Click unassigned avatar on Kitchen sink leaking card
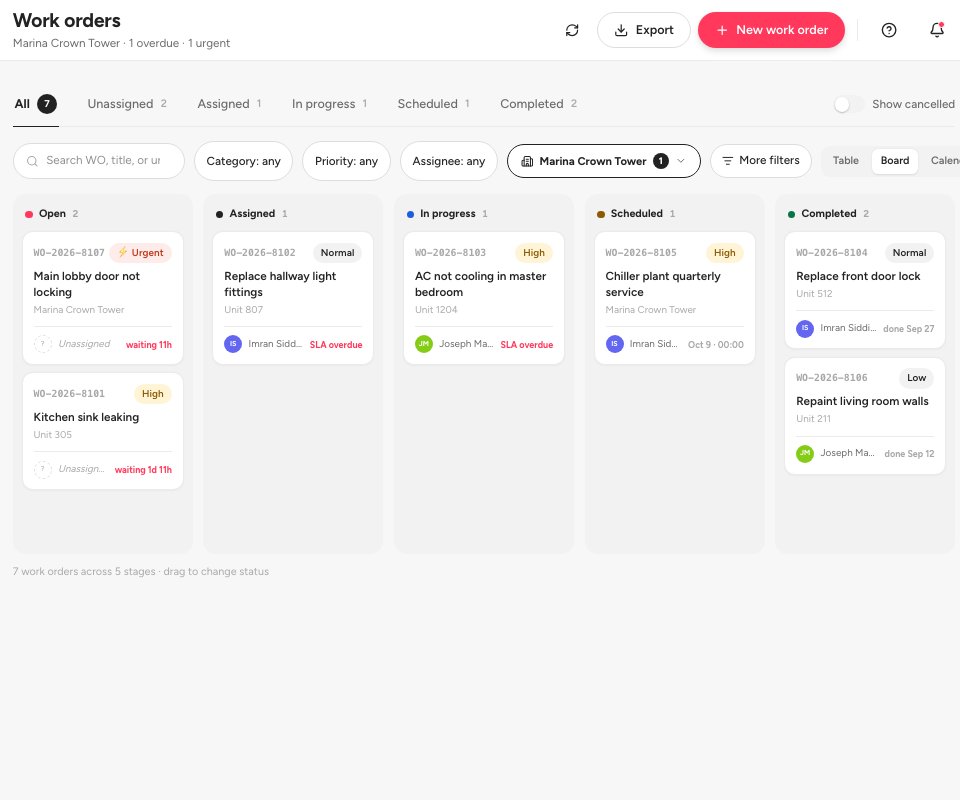Image resolution: width=960 pixels, height=800 pixels. (x=42, y=469)
